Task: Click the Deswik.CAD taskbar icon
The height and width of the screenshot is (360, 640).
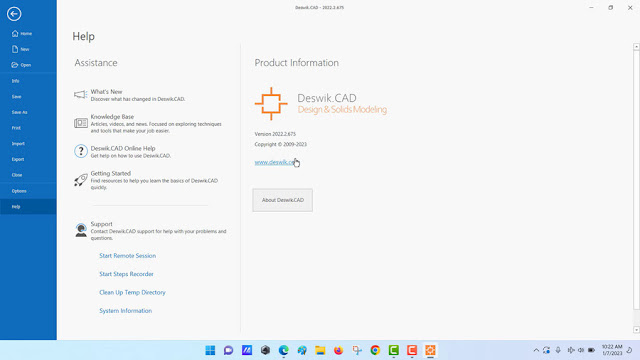Action: (x=430, y=350)
